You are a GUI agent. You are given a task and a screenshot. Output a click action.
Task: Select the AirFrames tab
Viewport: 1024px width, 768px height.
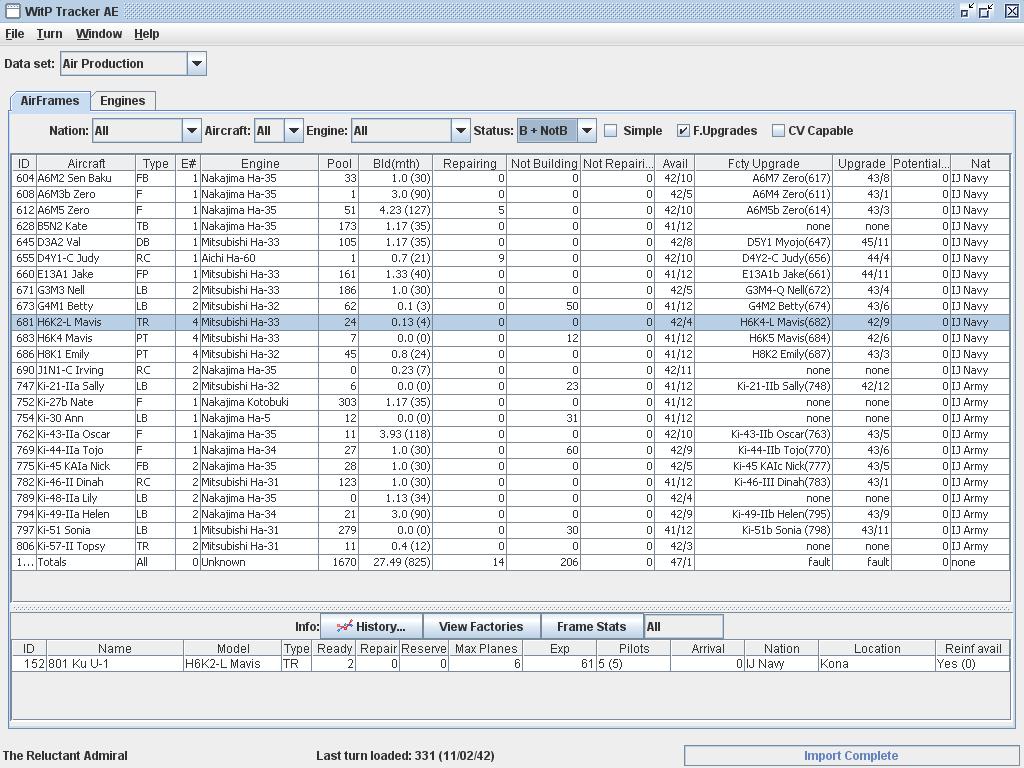(x=50, y=101)
